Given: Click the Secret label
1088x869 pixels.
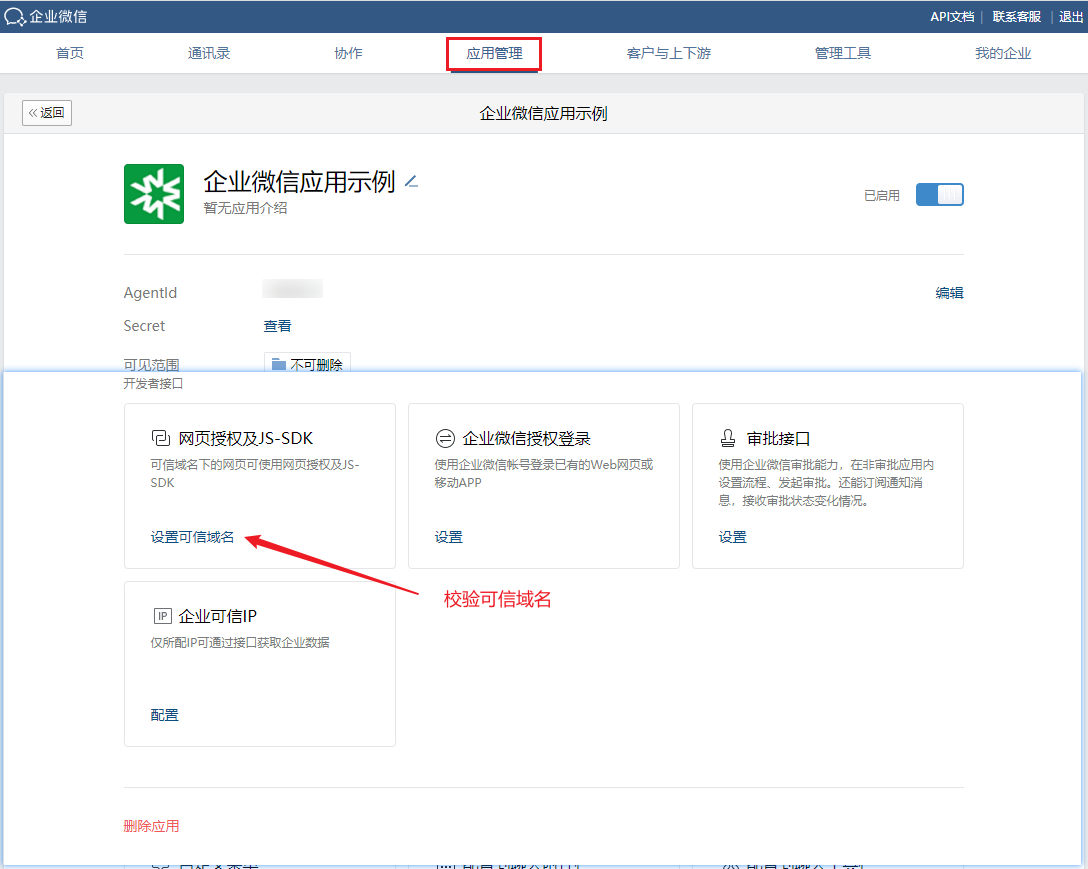Looking at the screenshot, I should coord(144,326).
